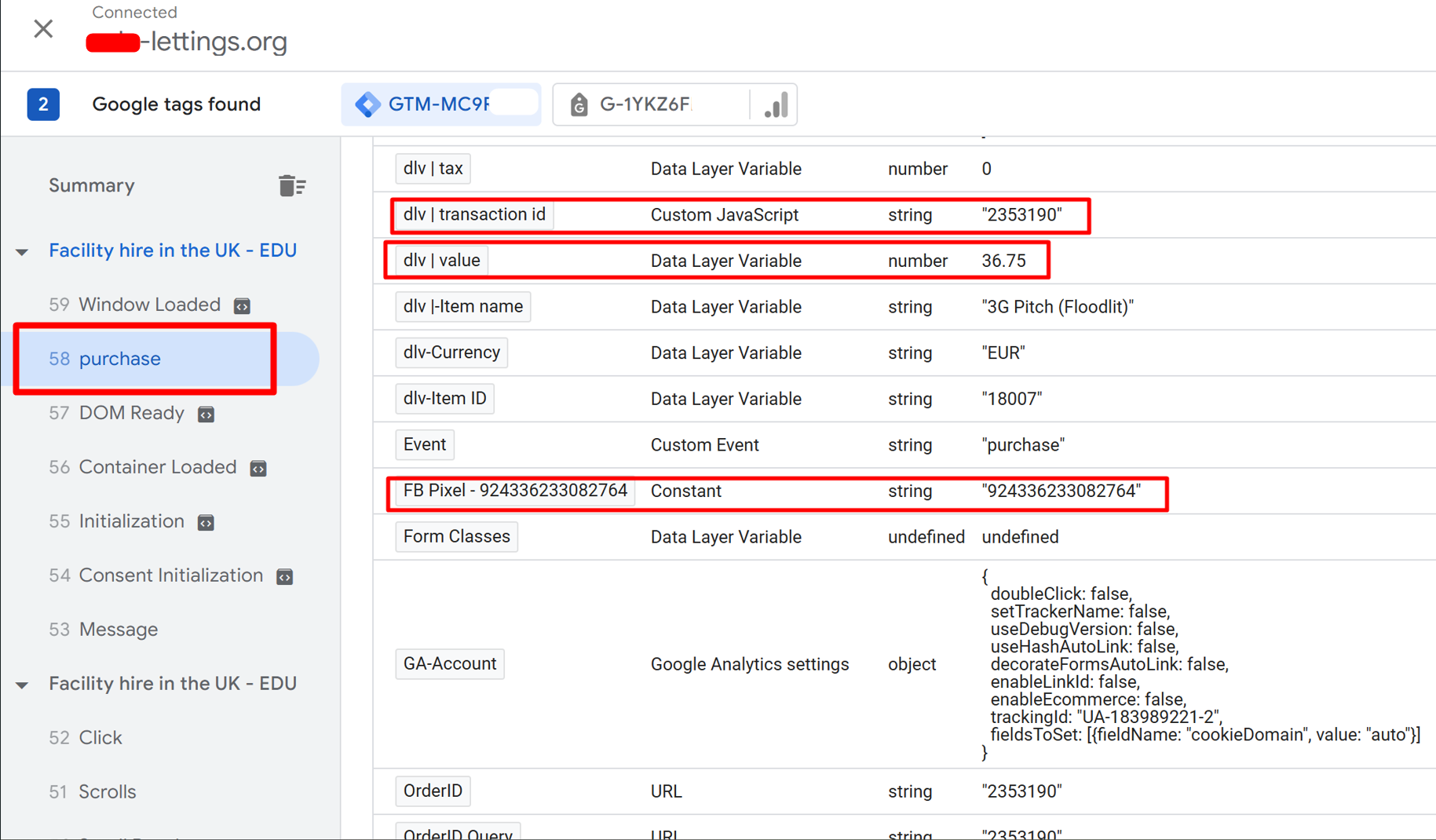Click code icon beside Consent Initialization event
This screenshot has height=840, width=1436.
click(x=285, y=577)
